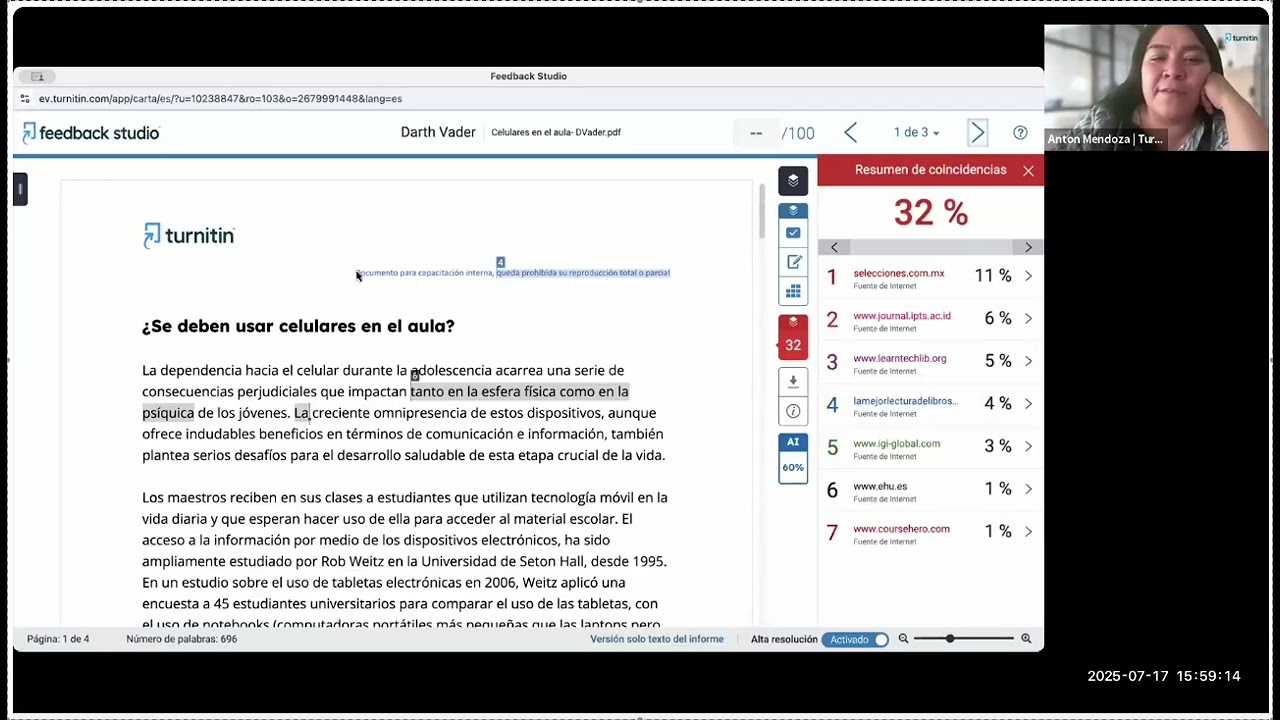Click the browser address bar URL
Image resolution: width=1280 pixels, height=720 pixels.
pyautogui.click(x=220, y=99)
